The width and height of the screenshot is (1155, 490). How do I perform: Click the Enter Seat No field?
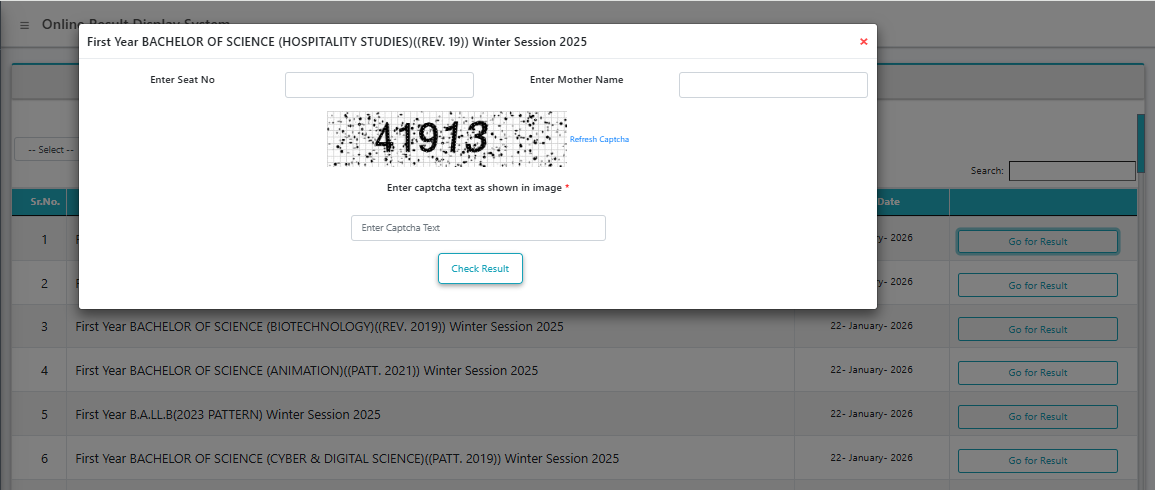coord(379,85)
